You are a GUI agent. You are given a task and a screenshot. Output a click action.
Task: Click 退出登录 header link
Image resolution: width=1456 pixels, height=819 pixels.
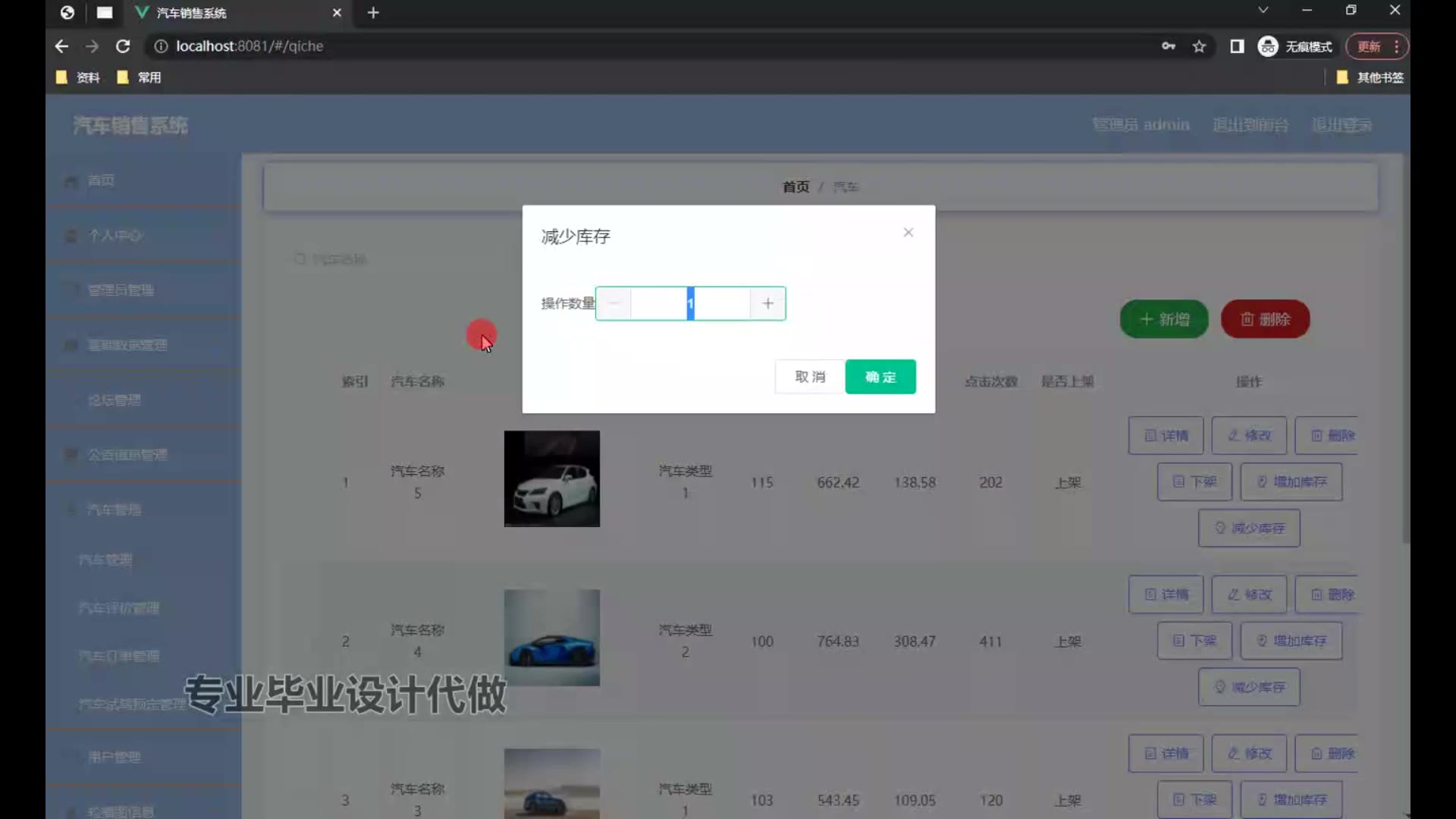click(1341, 124)
